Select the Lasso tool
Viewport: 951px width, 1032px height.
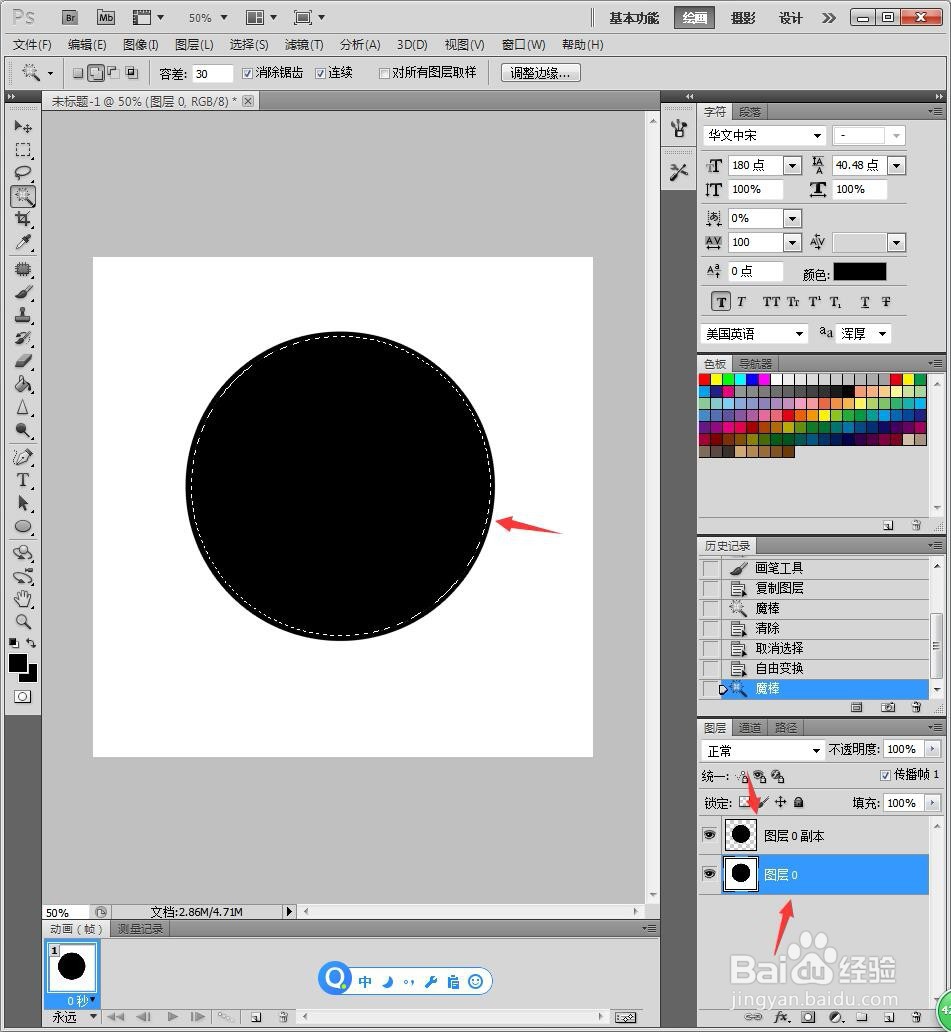(22, 172)
